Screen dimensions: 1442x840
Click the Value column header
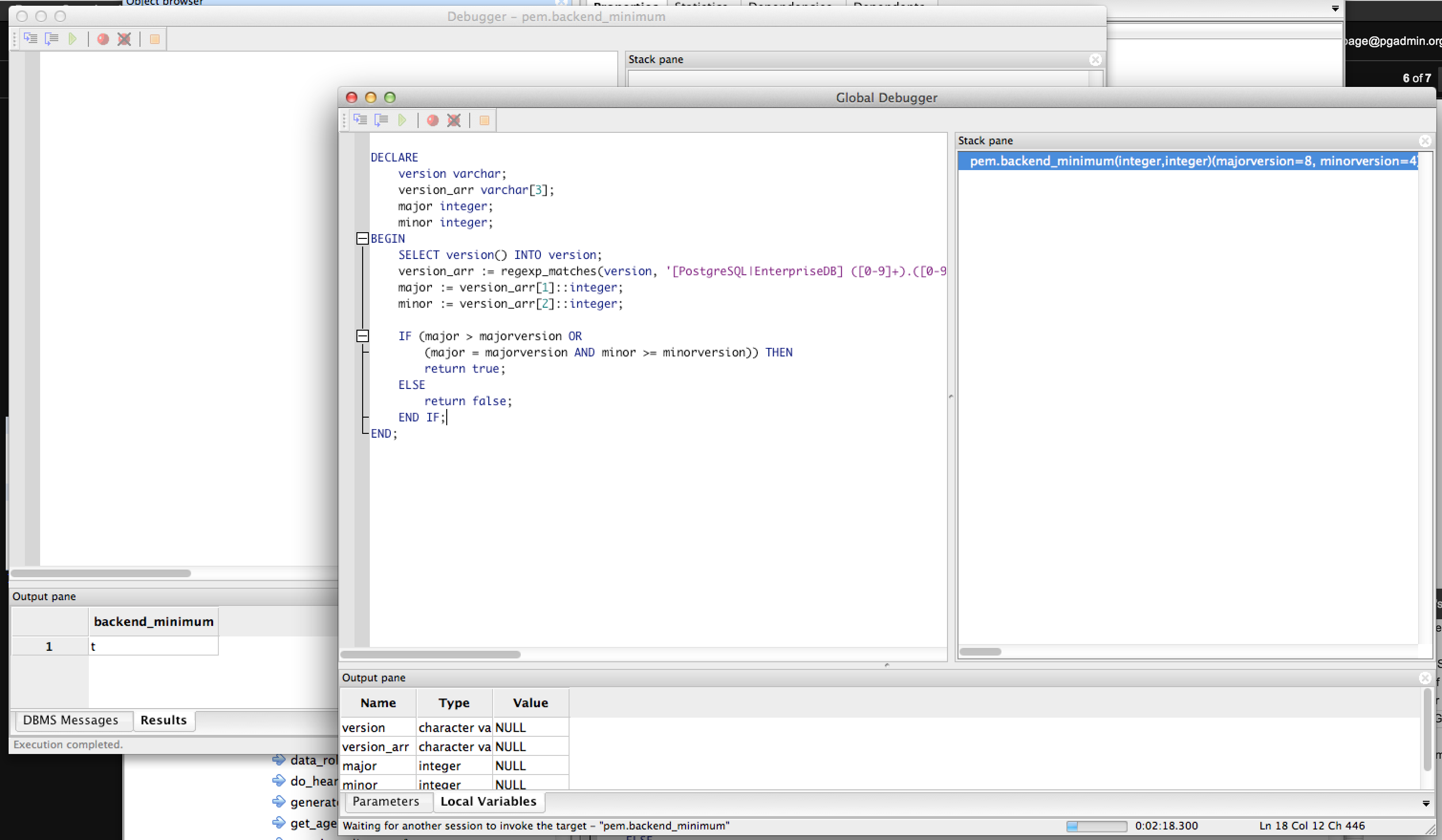[x=530, y=703]
